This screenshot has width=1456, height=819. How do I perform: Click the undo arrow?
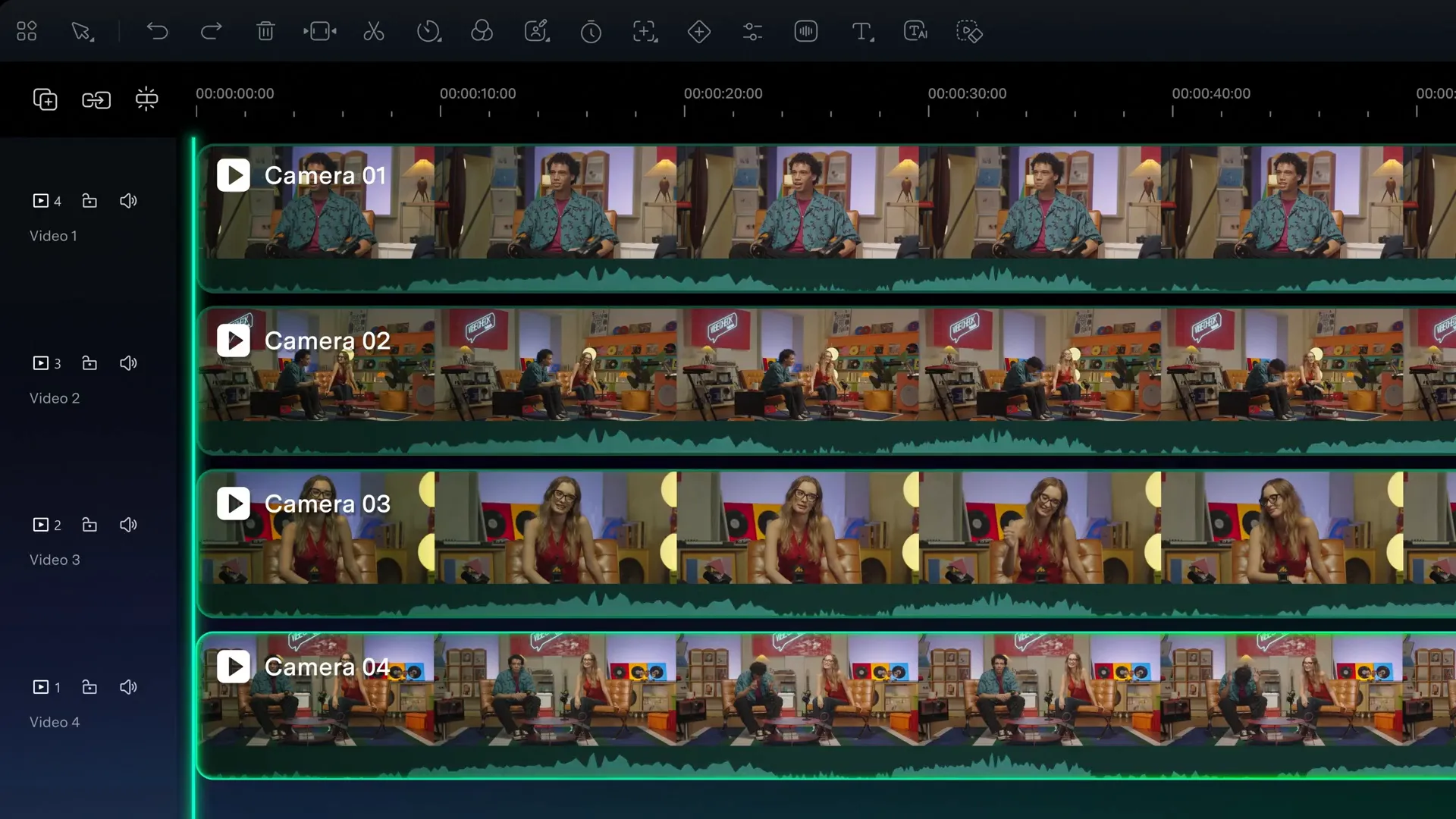tap(157, 31)
